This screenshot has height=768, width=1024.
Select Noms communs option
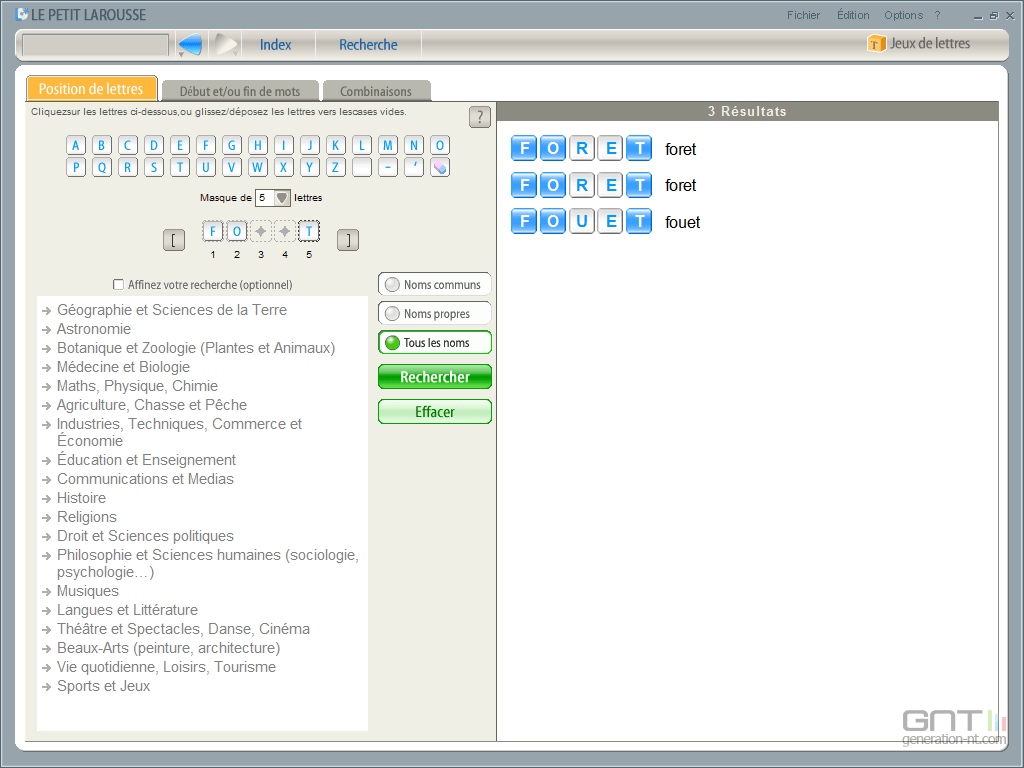[434, 285]
